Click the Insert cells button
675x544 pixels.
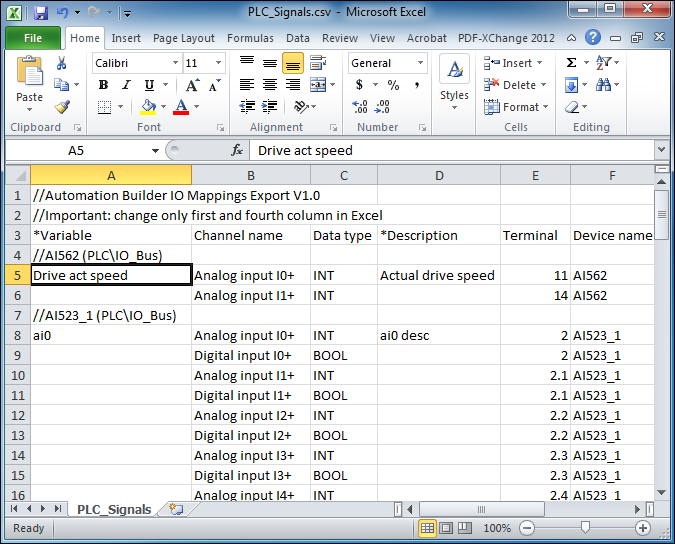click(x=513, y=63)
